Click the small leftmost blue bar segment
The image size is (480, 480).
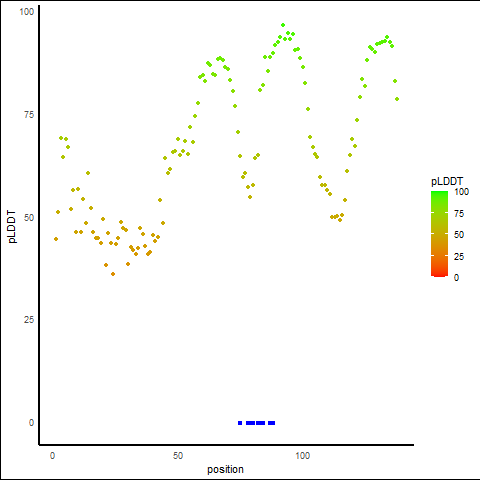(240, 423)
